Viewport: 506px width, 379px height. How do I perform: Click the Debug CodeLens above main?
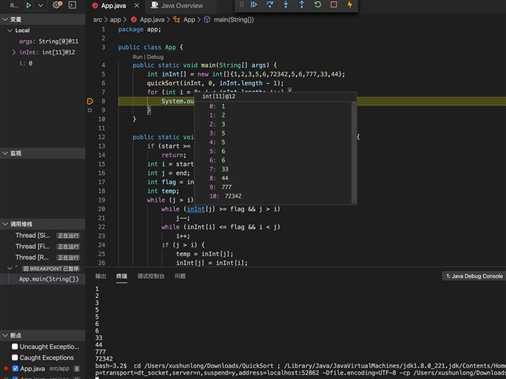click(155, 57)
